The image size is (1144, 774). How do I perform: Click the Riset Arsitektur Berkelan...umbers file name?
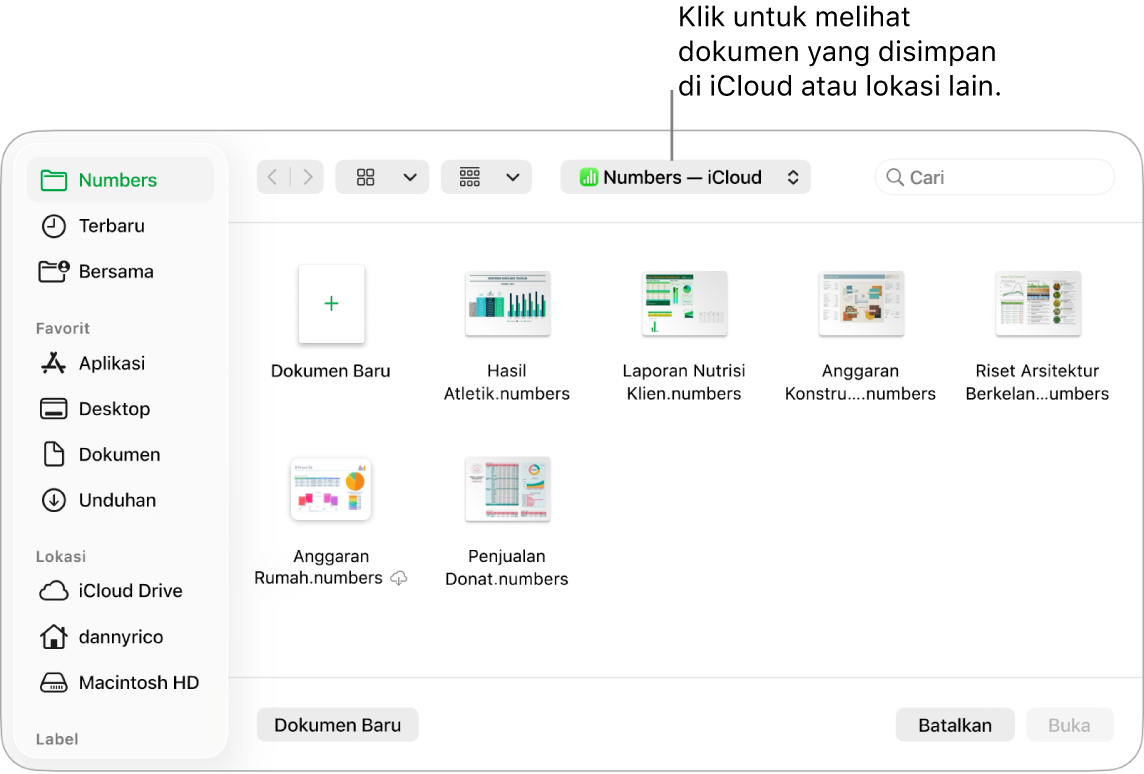[x=1037, y=382]
